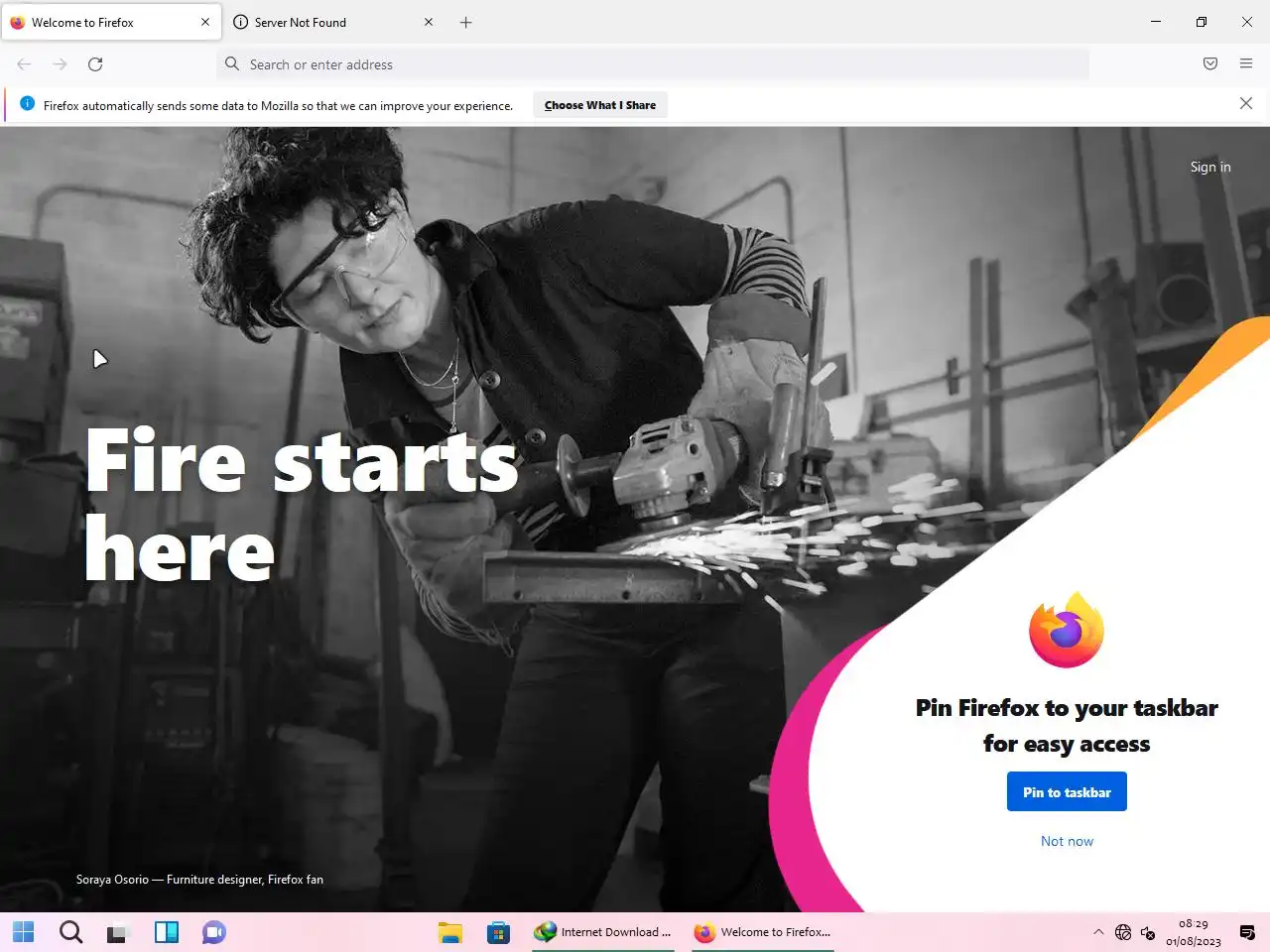1270x952 pixels.
Task: Click the muted volume icon in the tray
Action: [x=1148, y=932]
